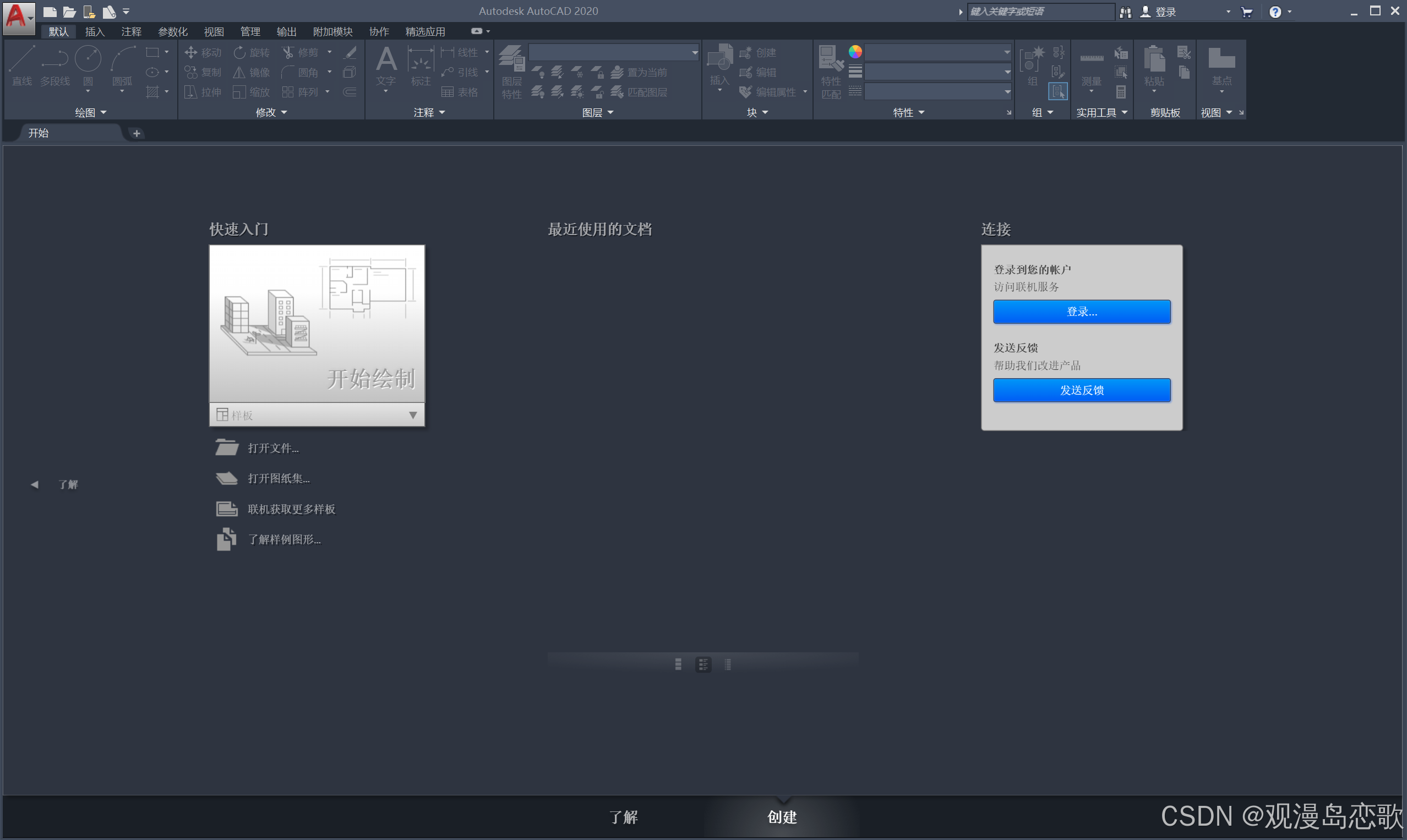Image resolution: width=1407 pixels, height=840 pixels.
Task: Switch recent documents to large icon view
Action: [678, 664]
